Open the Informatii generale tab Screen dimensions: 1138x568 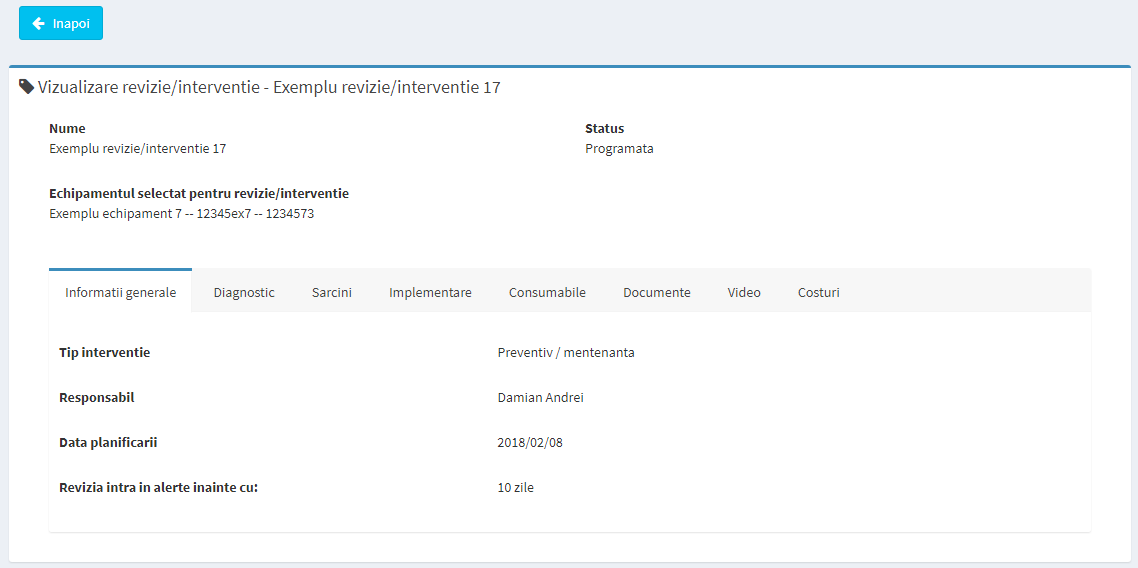[x=120, y=292]
